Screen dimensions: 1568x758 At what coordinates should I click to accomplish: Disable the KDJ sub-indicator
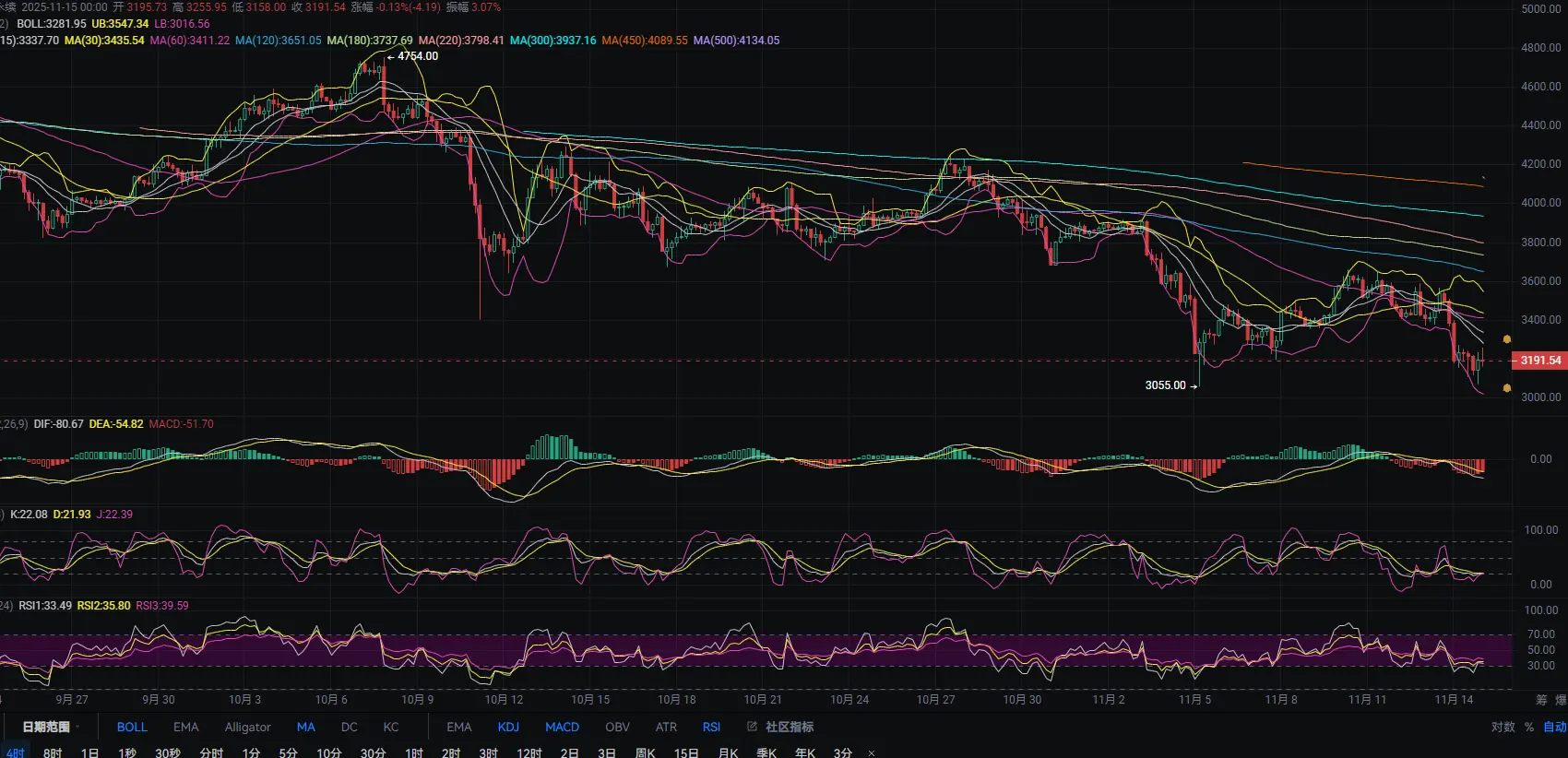point(508,727)
